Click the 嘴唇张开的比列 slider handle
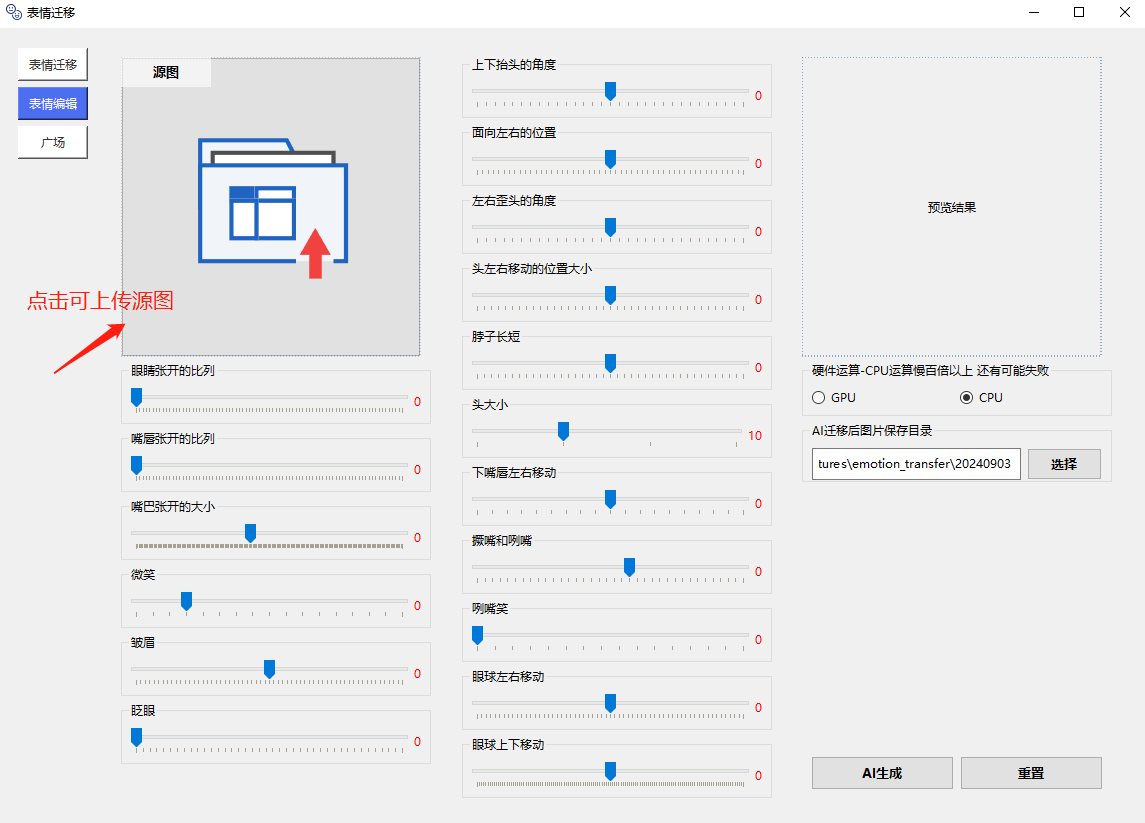The height and width of the screenshot is (823, 1145). coord(137,465)
